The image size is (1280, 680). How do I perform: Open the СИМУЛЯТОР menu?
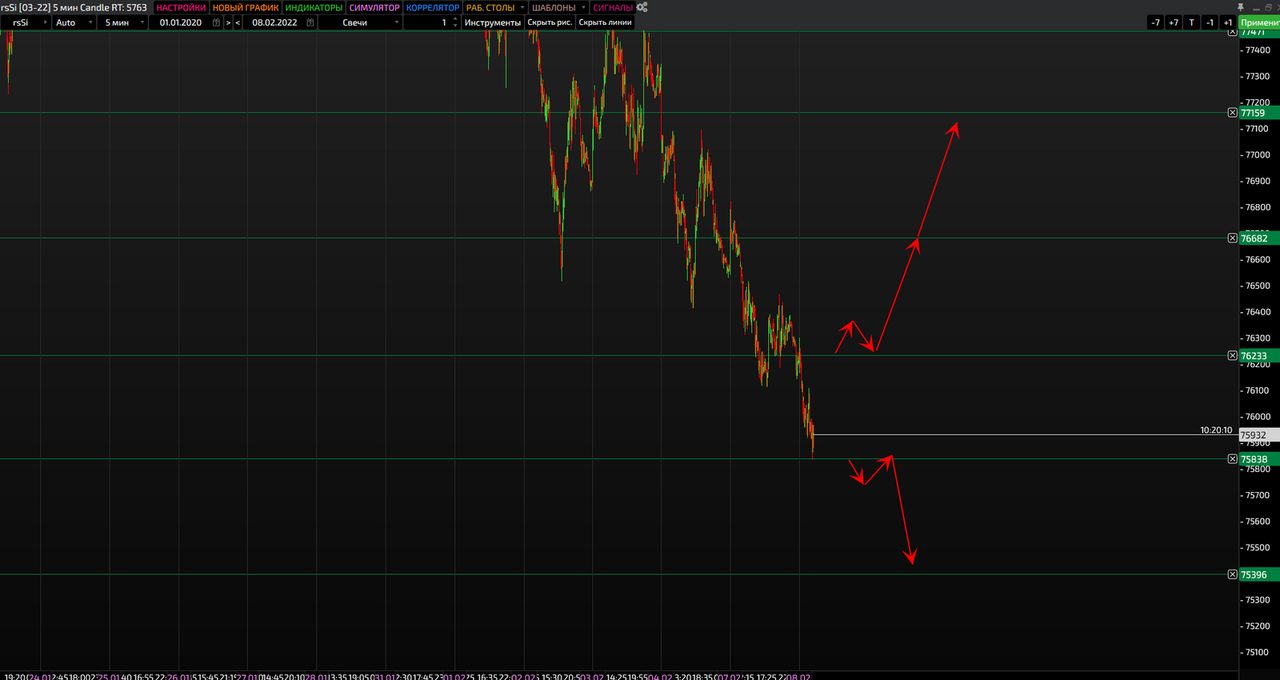pos(374,7)
